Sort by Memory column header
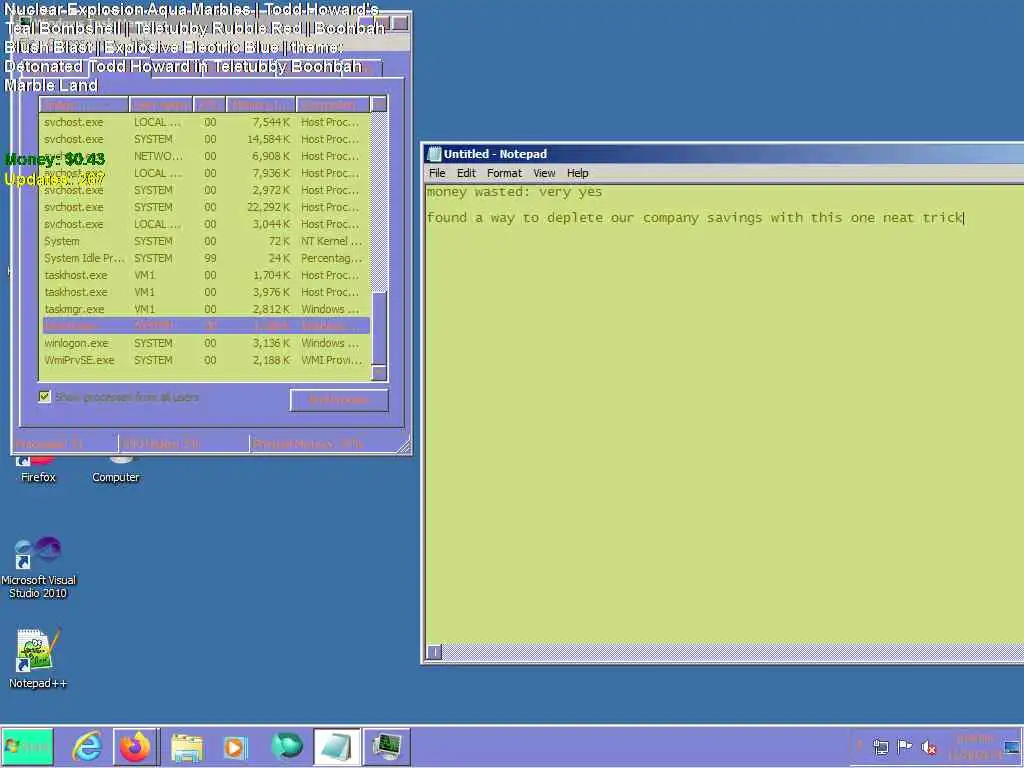This screenshot has width=1024, height=768. [x=261, y=104]
